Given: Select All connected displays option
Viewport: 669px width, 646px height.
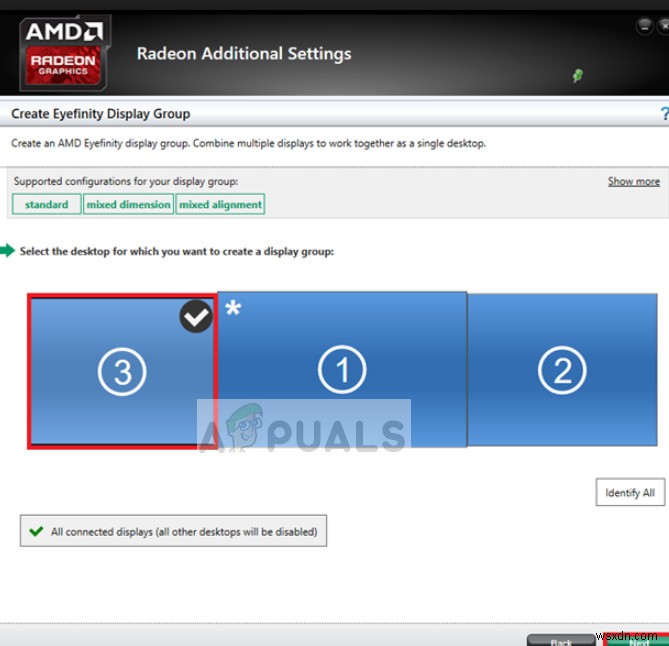Looking at the screenshot, I should coord(173,531).
